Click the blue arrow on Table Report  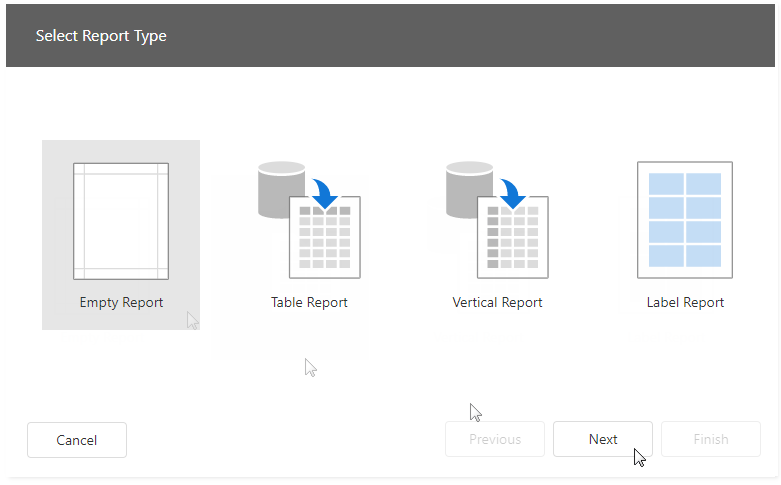coord(324,192)
